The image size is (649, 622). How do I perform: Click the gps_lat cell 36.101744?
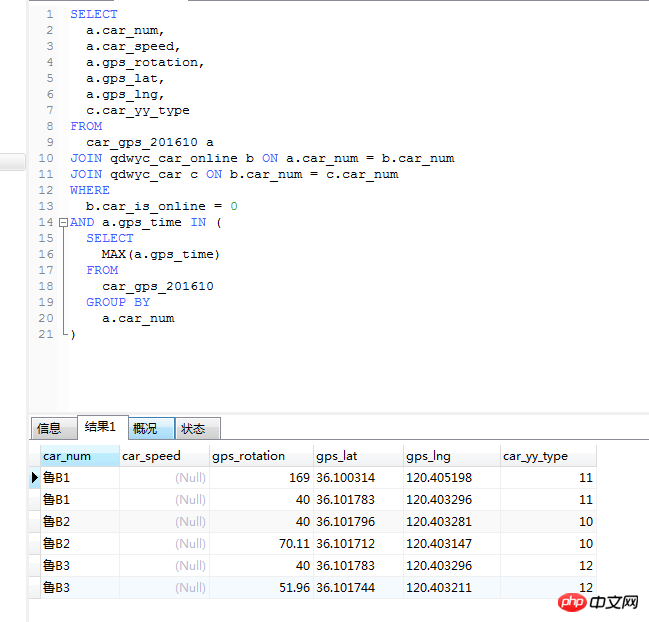(x=358, y=587)
